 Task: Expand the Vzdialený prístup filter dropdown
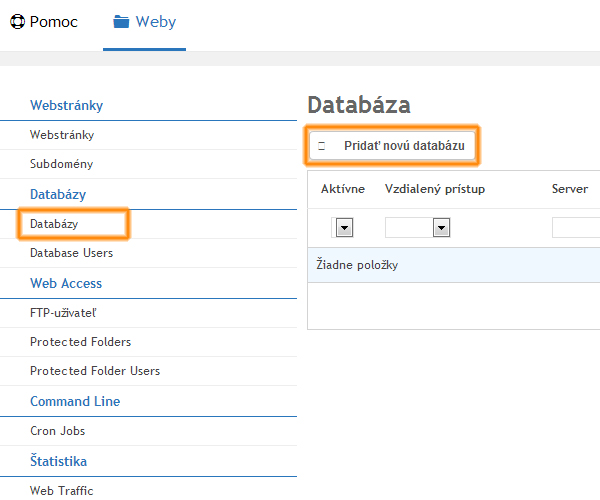click(441, 228)
